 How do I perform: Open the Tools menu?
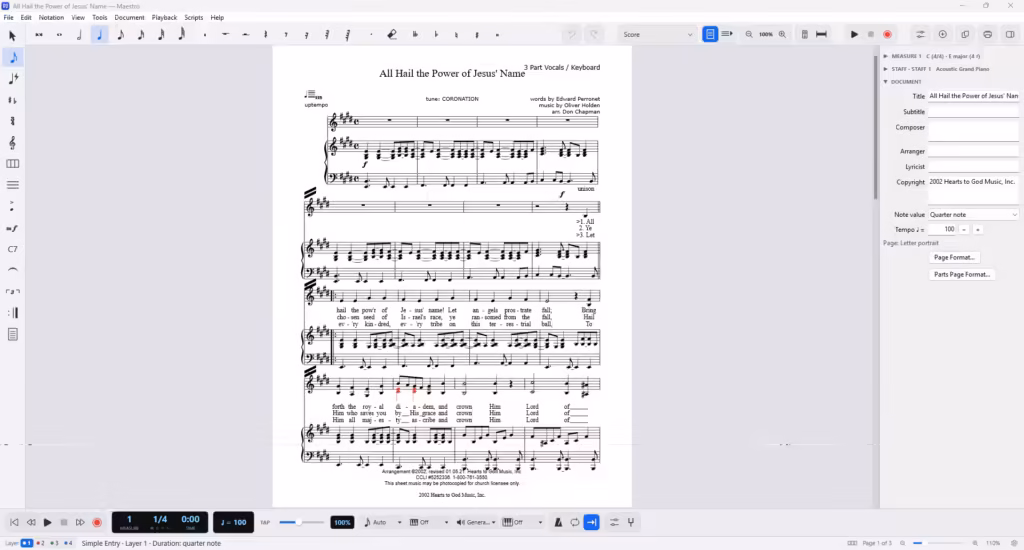(x=99, y=18)
